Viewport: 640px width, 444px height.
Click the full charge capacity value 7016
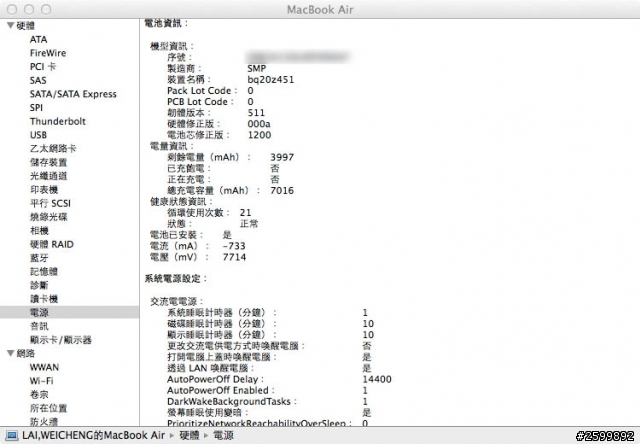[282, 191]
